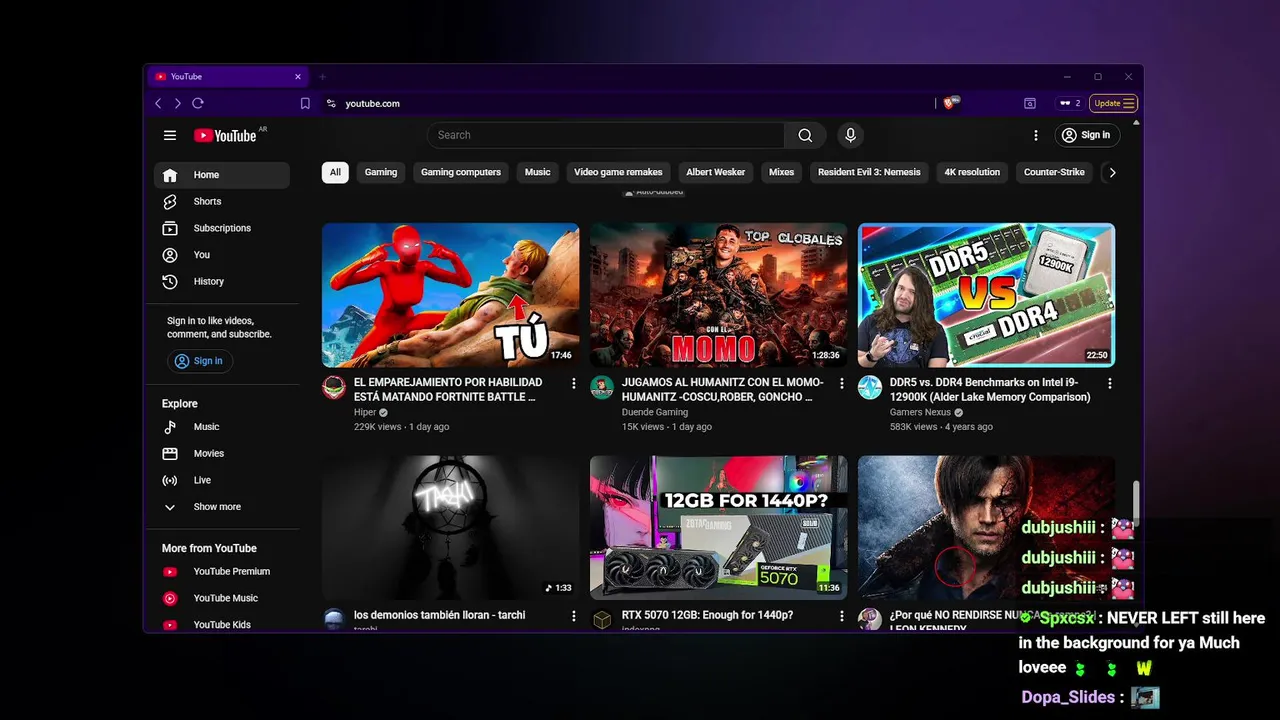Screen dimensions: 1280x720
Task: Bookmark this page with bookmark icon
Action: click(305, 103)
